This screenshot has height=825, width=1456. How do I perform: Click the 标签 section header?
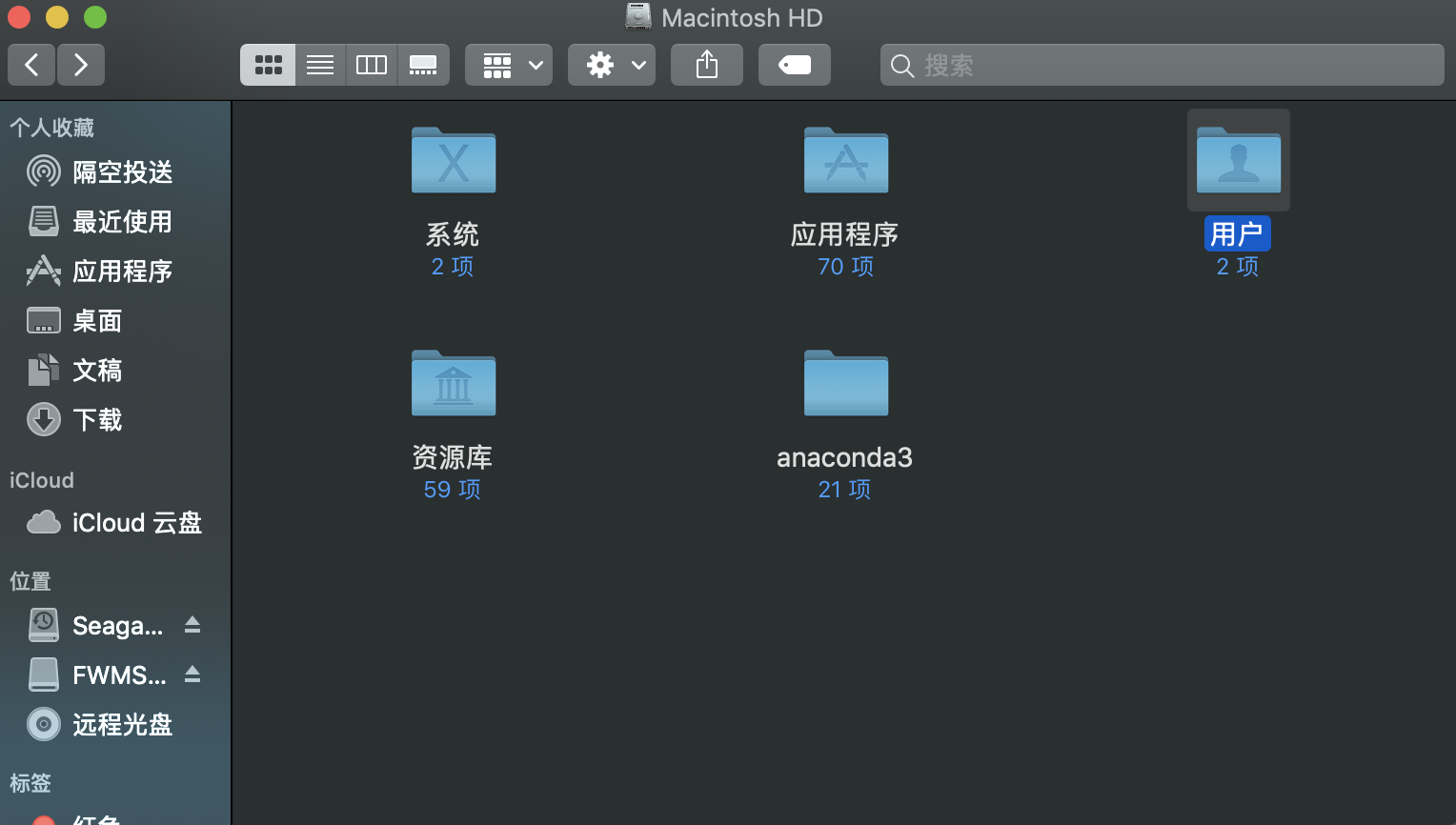30,783
